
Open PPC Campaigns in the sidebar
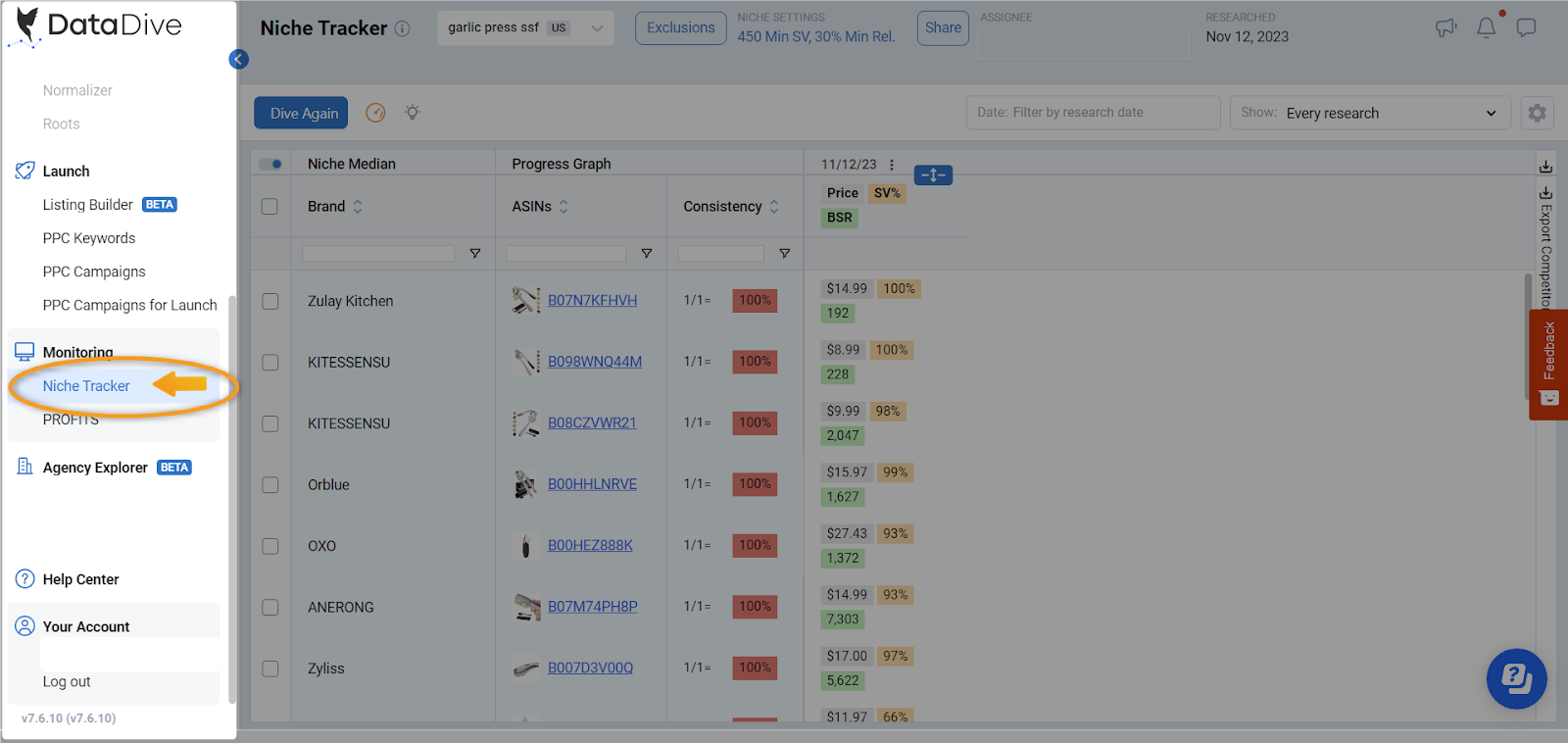(x=94, y=272)
